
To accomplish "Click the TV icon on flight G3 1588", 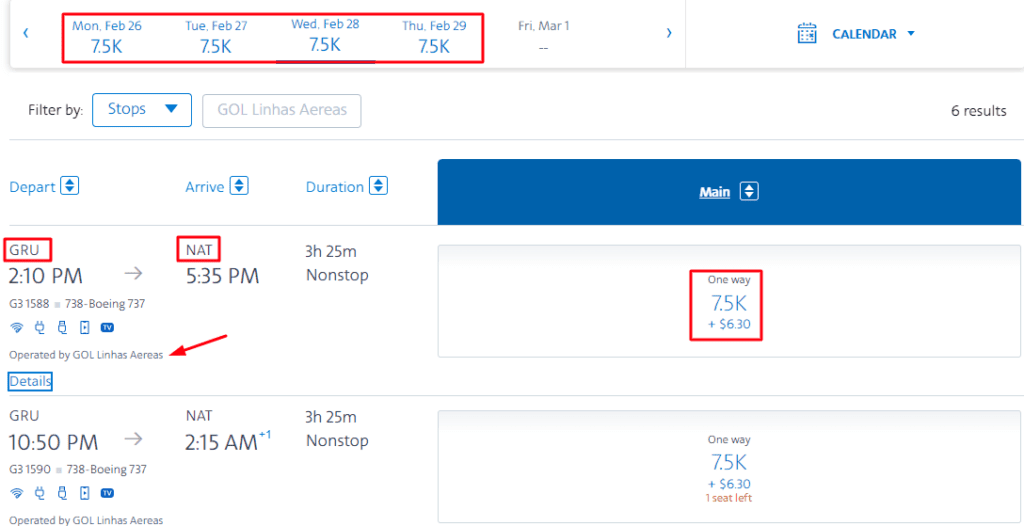I will 107,327.
